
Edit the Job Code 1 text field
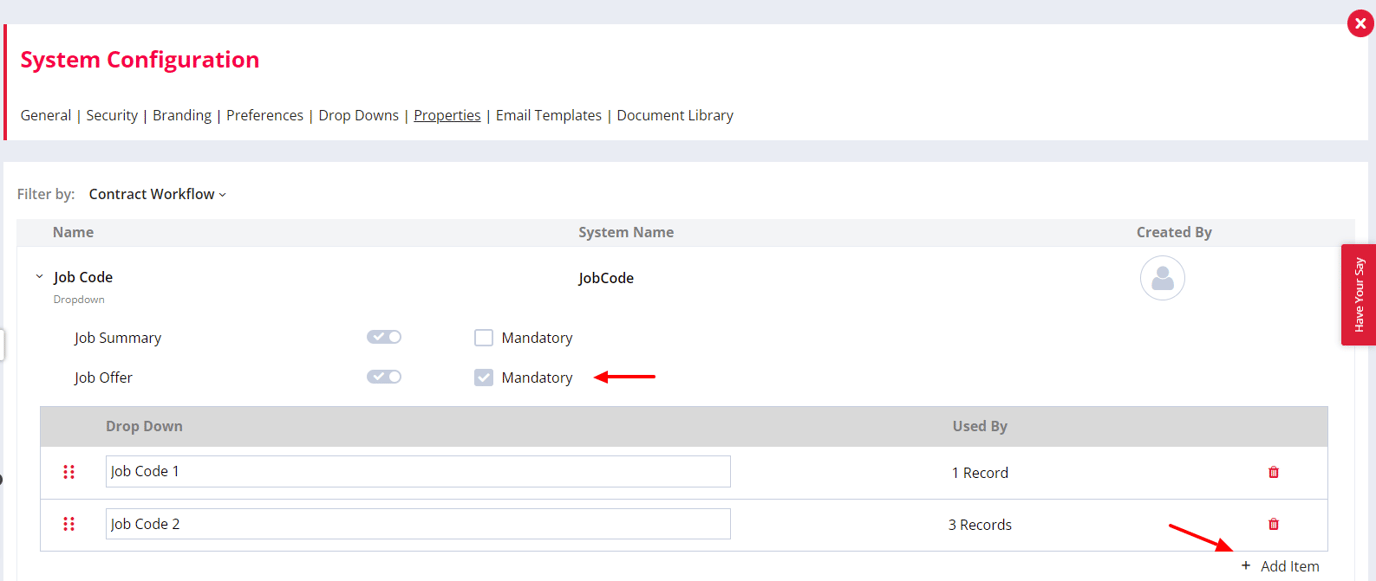(417, 471)
